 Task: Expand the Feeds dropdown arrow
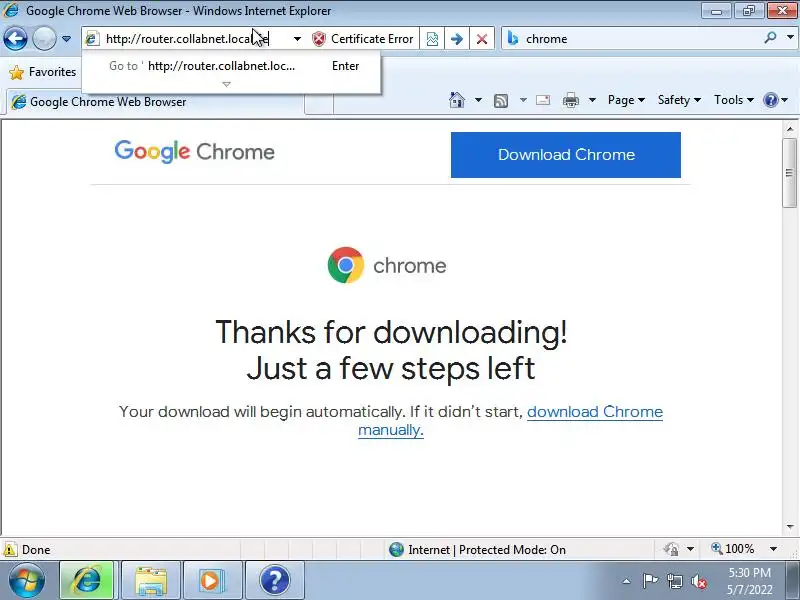tap(523, 100)
